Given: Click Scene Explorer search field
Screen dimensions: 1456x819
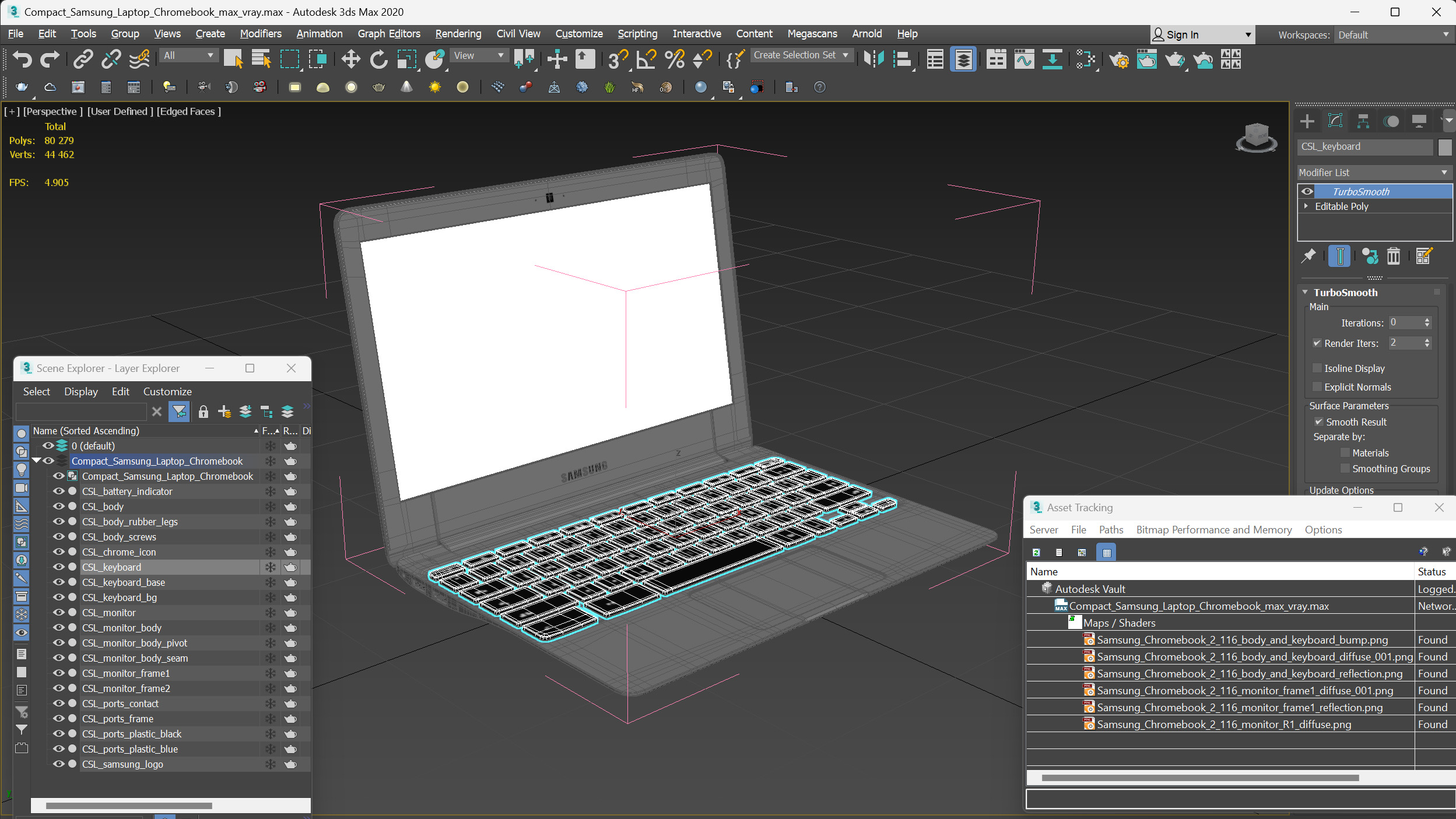Looking at the screenshot, I should pos(81,412).
